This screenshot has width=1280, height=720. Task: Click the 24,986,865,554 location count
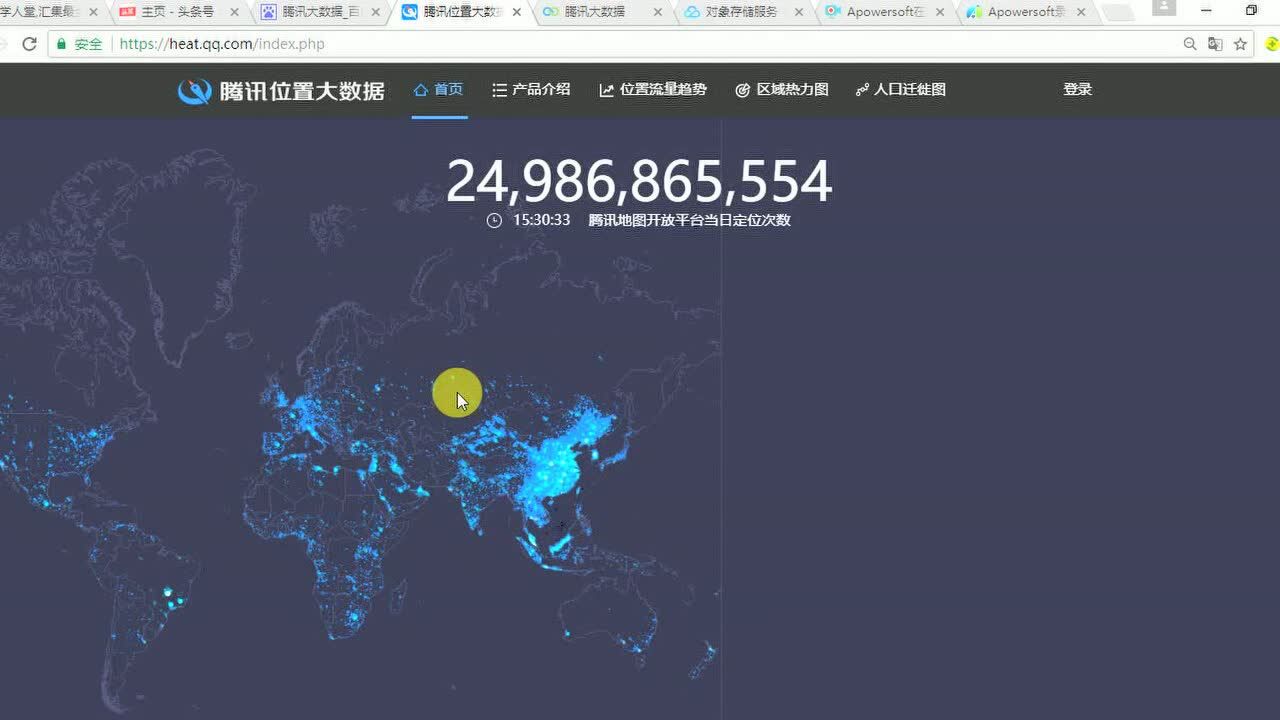pyautogui.click(x=639, y=181)
